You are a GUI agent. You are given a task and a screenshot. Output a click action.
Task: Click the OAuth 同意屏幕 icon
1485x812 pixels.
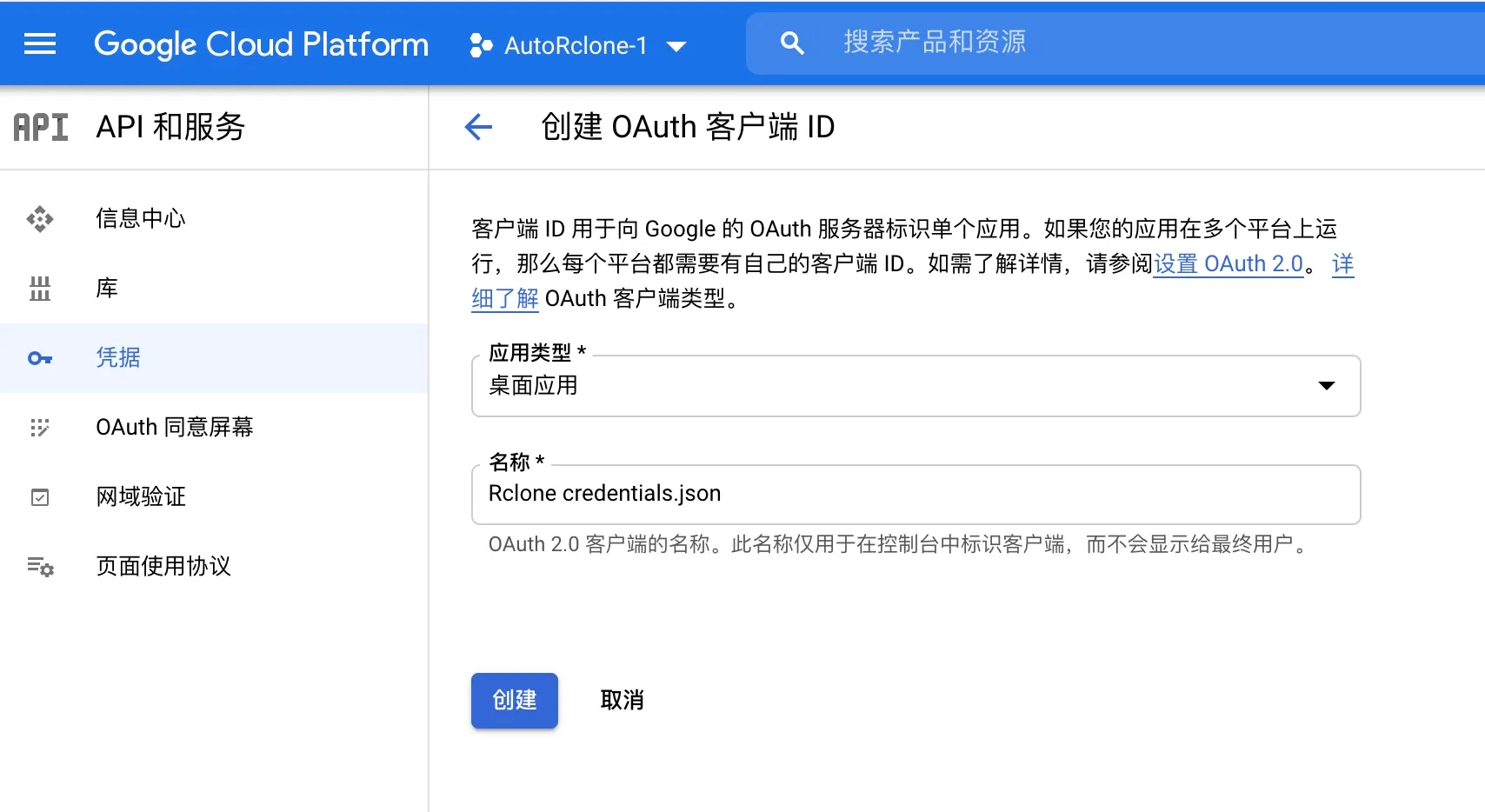click(40, 428)
